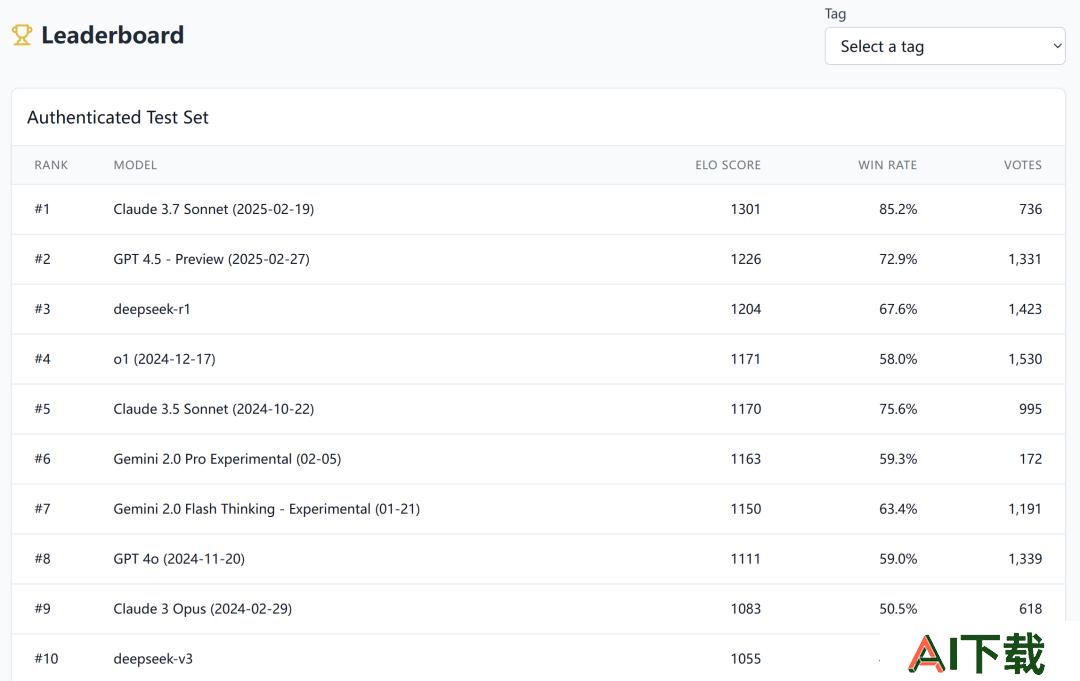
Task: Click win rate 67.6%
Action: pyautogui.click(x=898, y=309)
